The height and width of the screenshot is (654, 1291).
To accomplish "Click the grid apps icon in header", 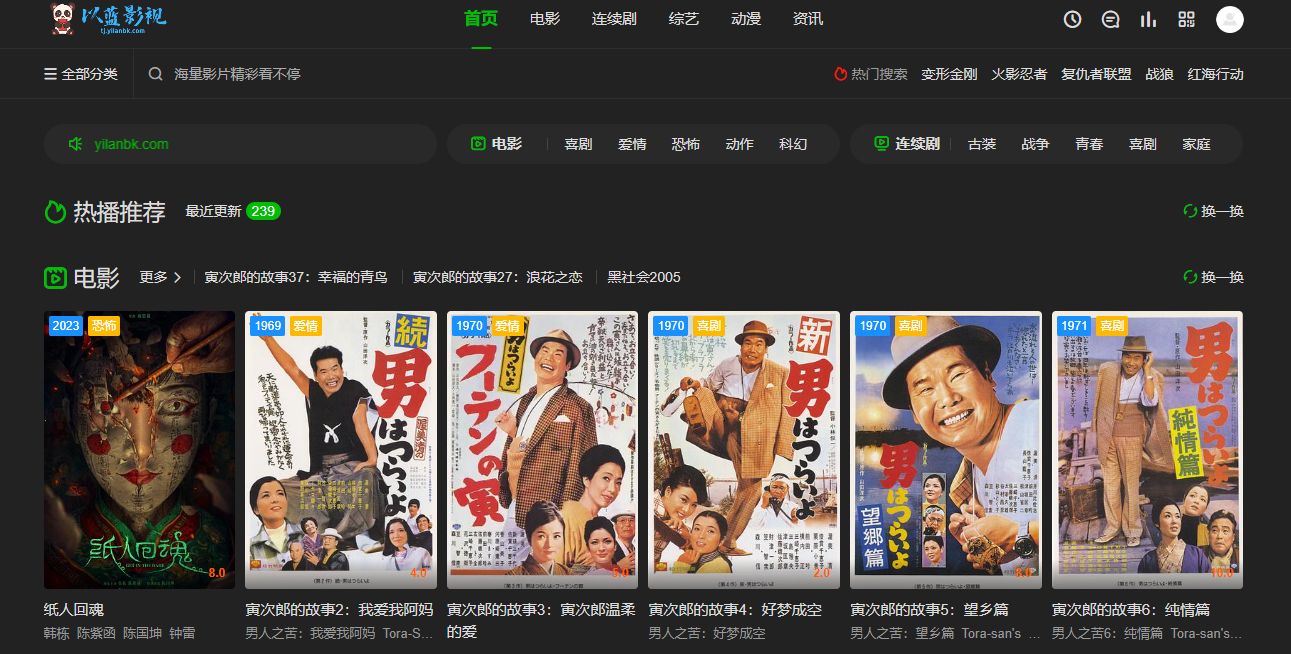I will pos(1186,19).
